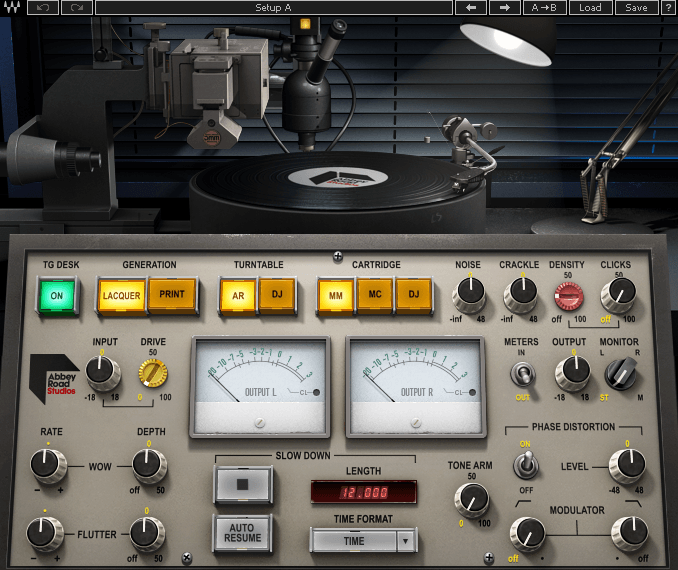Click the X screw near Flutter depth
Image resolution: width=678 pixels, height=570 pixels.
coord(186,558)
